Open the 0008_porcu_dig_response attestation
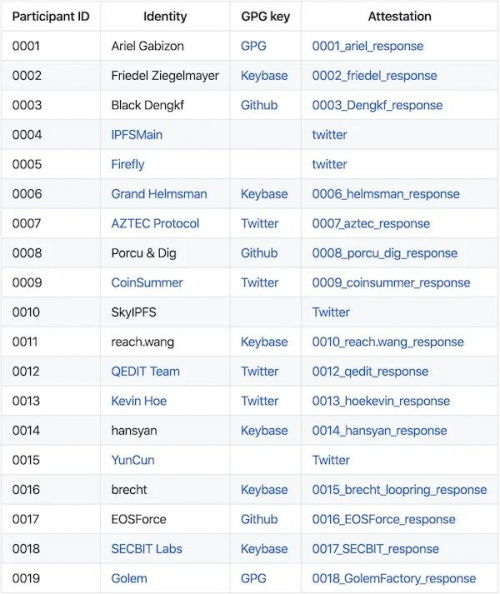Screen dimensions: 500x594 point(384,253)
